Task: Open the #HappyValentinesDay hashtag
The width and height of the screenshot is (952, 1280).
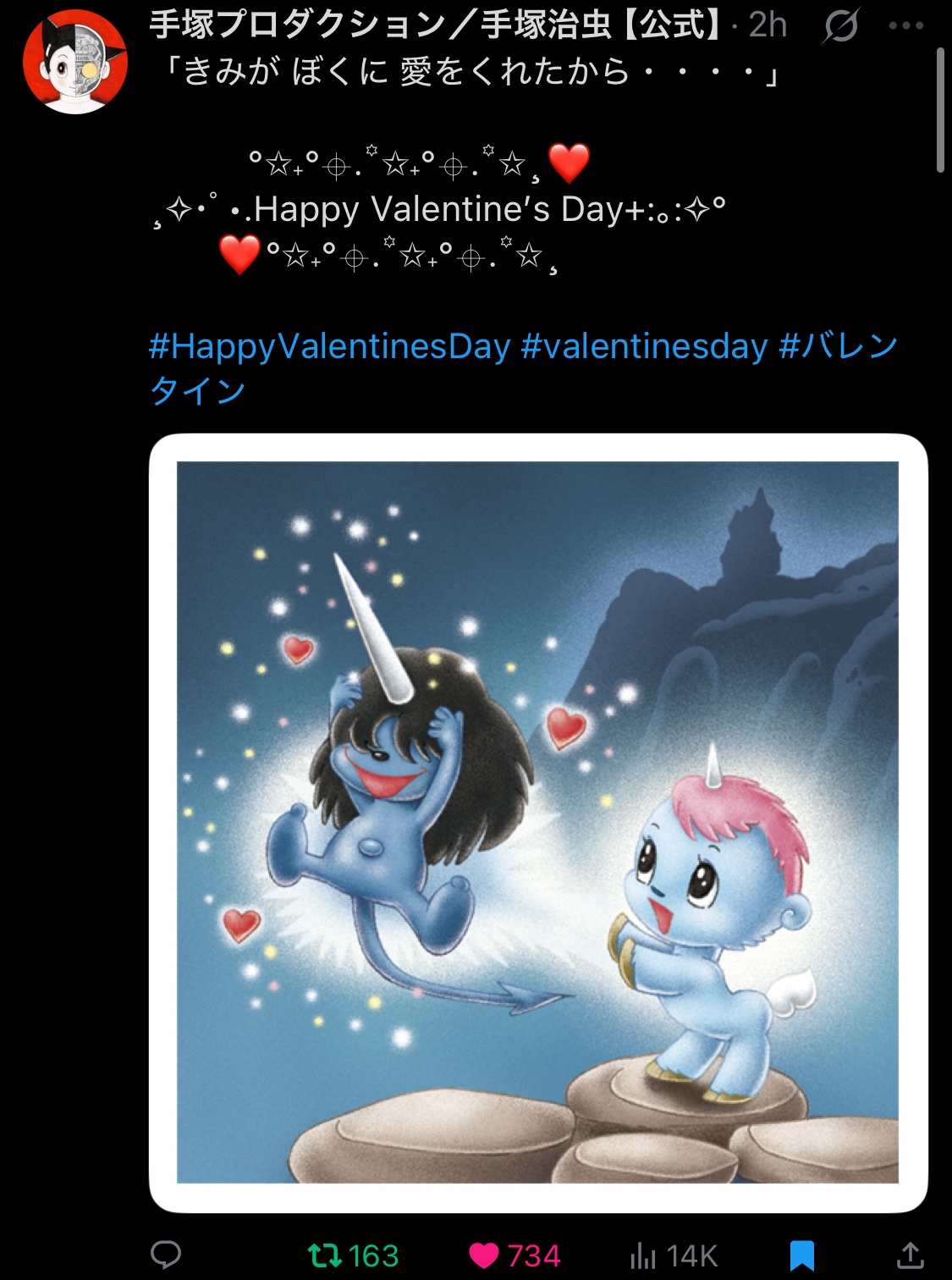Action: pos(330,346)
